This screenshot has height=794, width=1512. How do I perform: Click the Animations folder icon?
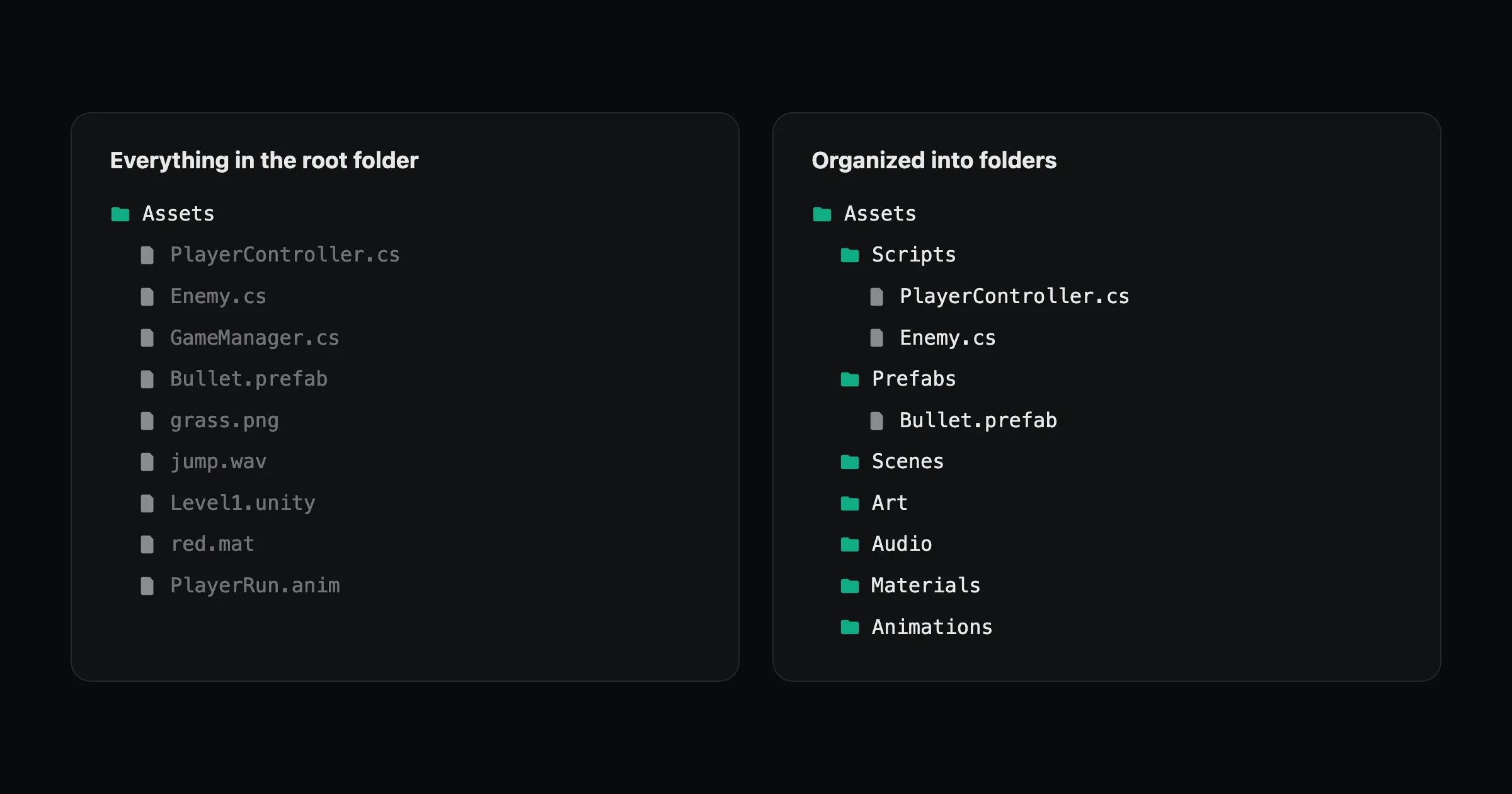tap(850, 627)
